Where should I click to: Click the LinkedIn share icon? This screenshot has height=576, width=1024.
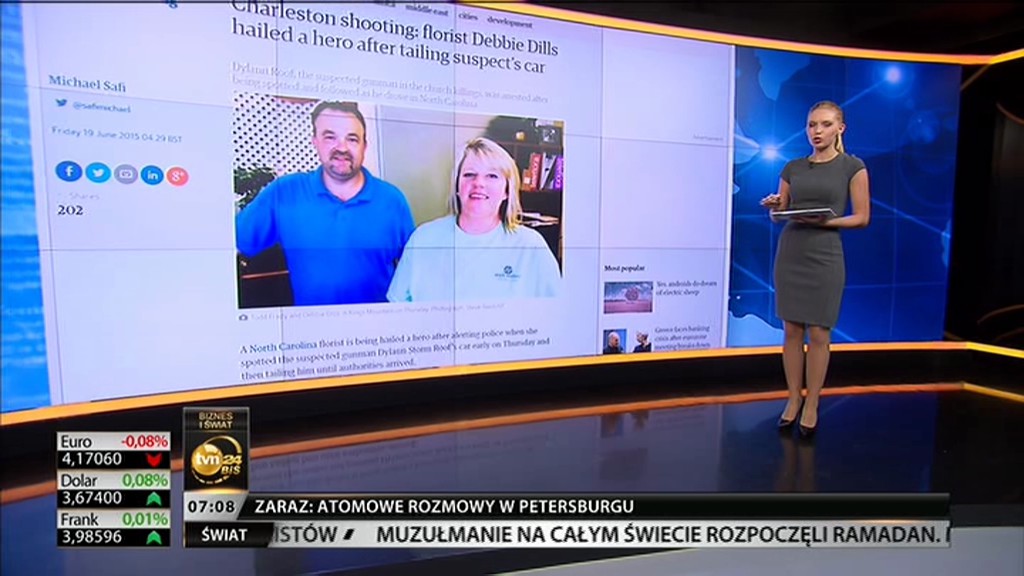[152, 175]
